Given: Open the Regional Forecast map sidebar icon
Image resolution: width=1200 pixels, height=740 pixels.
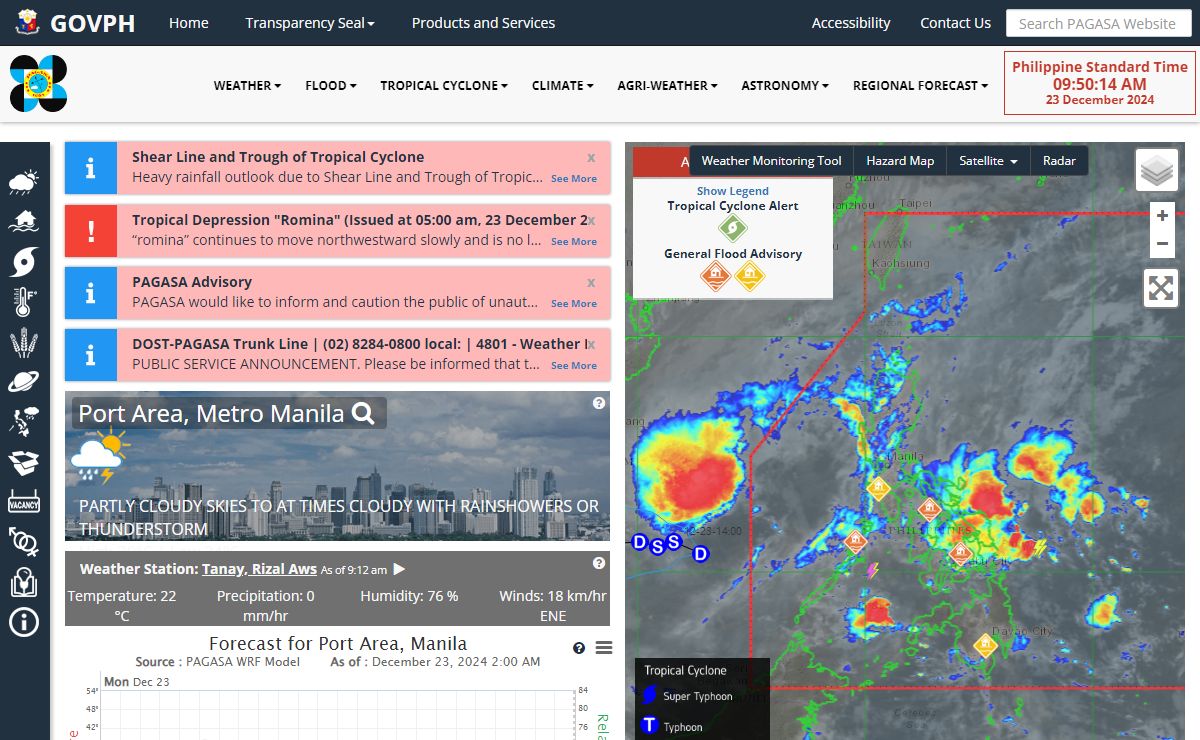Looking at the screenshot, I should [24, 422].
